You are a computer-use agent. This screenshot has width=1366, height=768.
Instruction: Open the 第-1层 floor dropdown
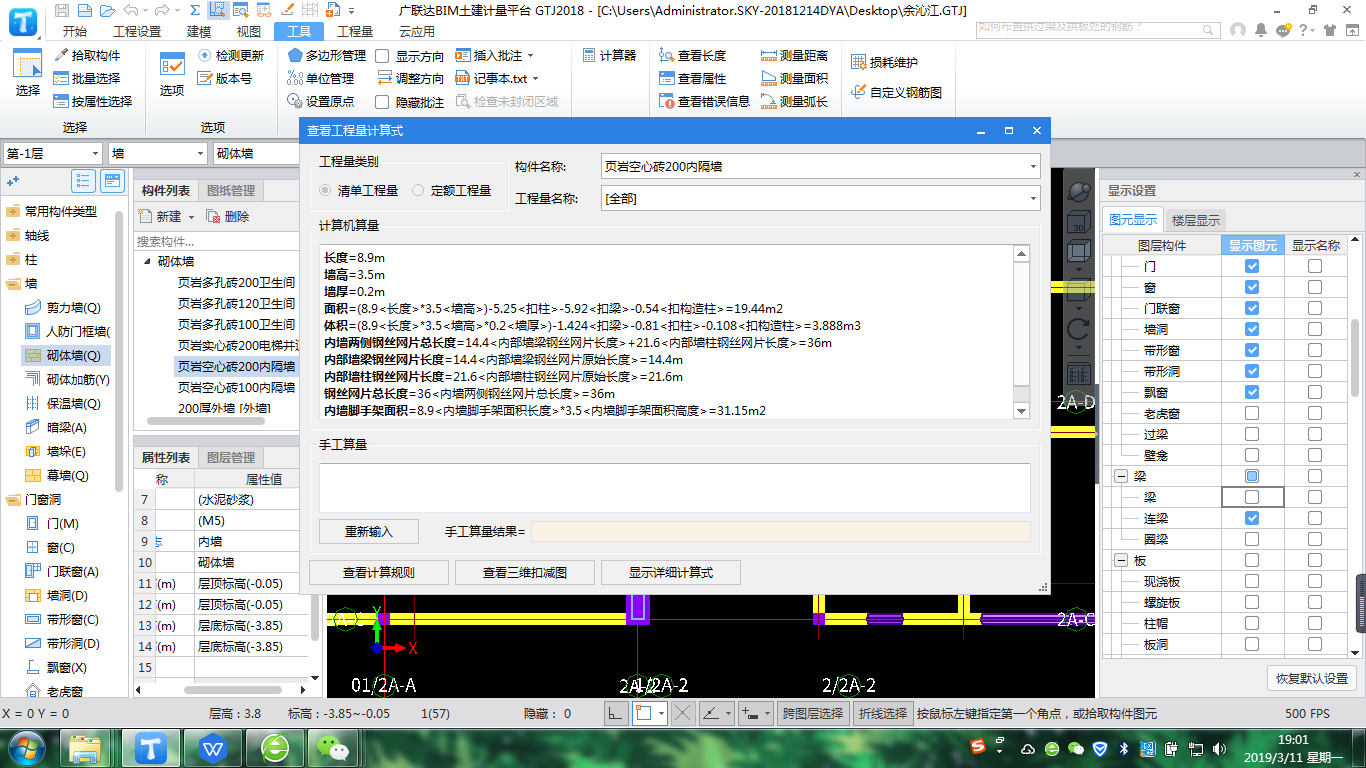(52, 153)
